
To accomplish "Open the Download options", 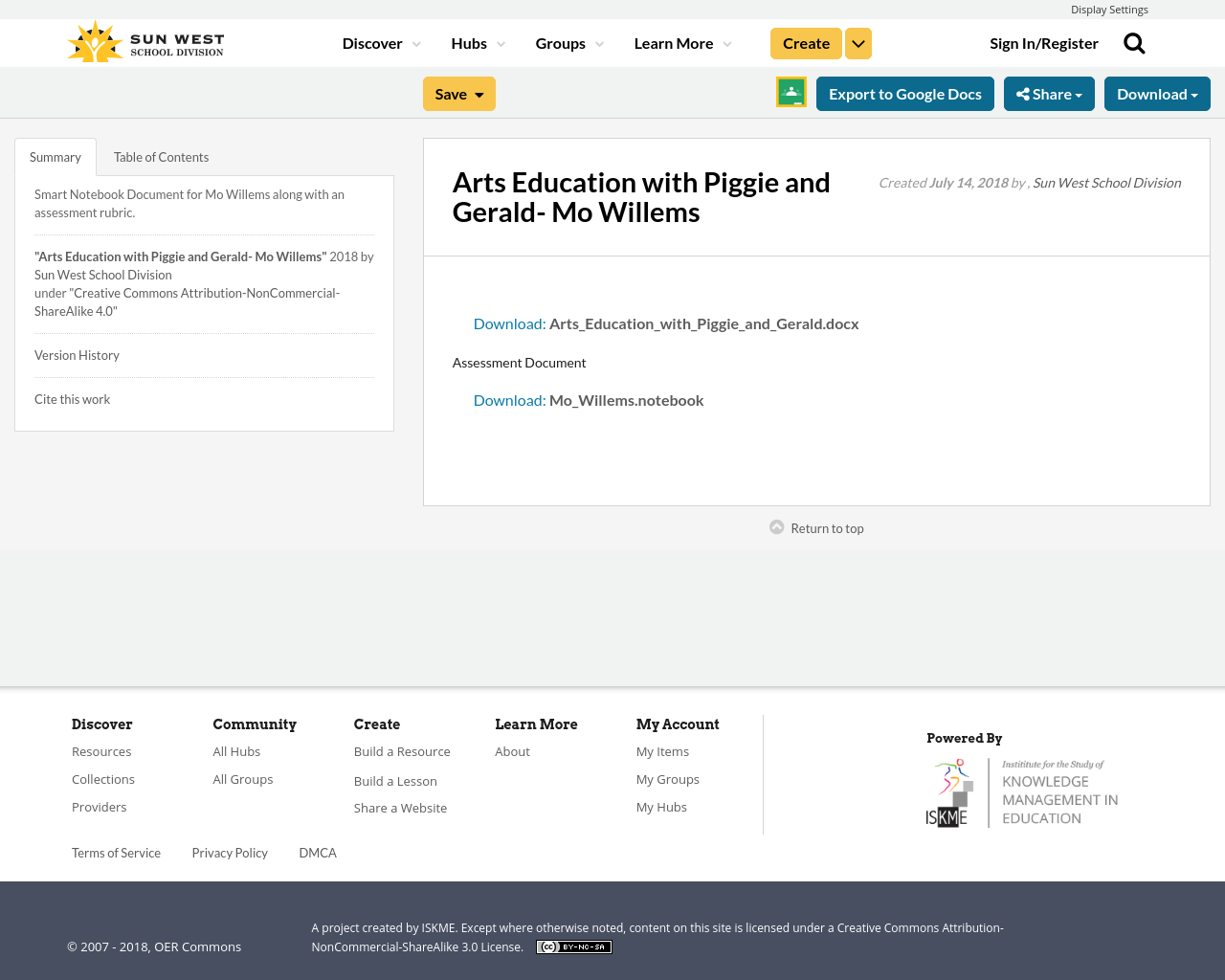I will coord(1157,93).
